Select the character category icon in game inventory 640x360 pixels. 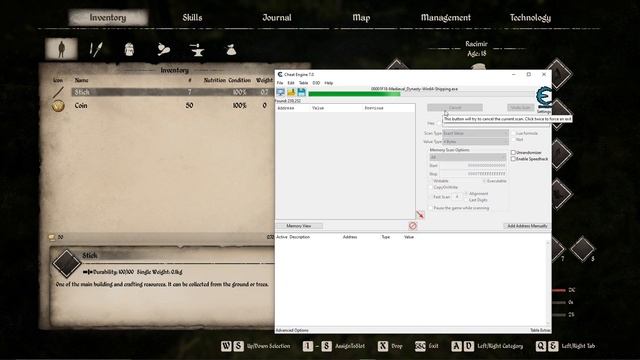tap(61, 49)
